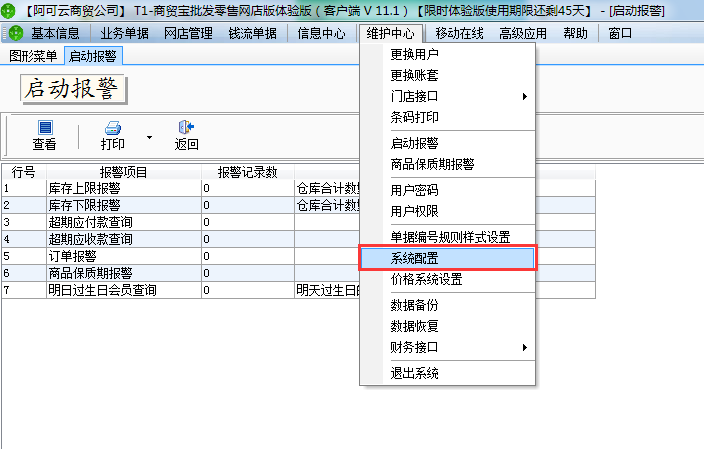Open the 网店管理 menu
704x449 pixels.
[x=189, y=33]
